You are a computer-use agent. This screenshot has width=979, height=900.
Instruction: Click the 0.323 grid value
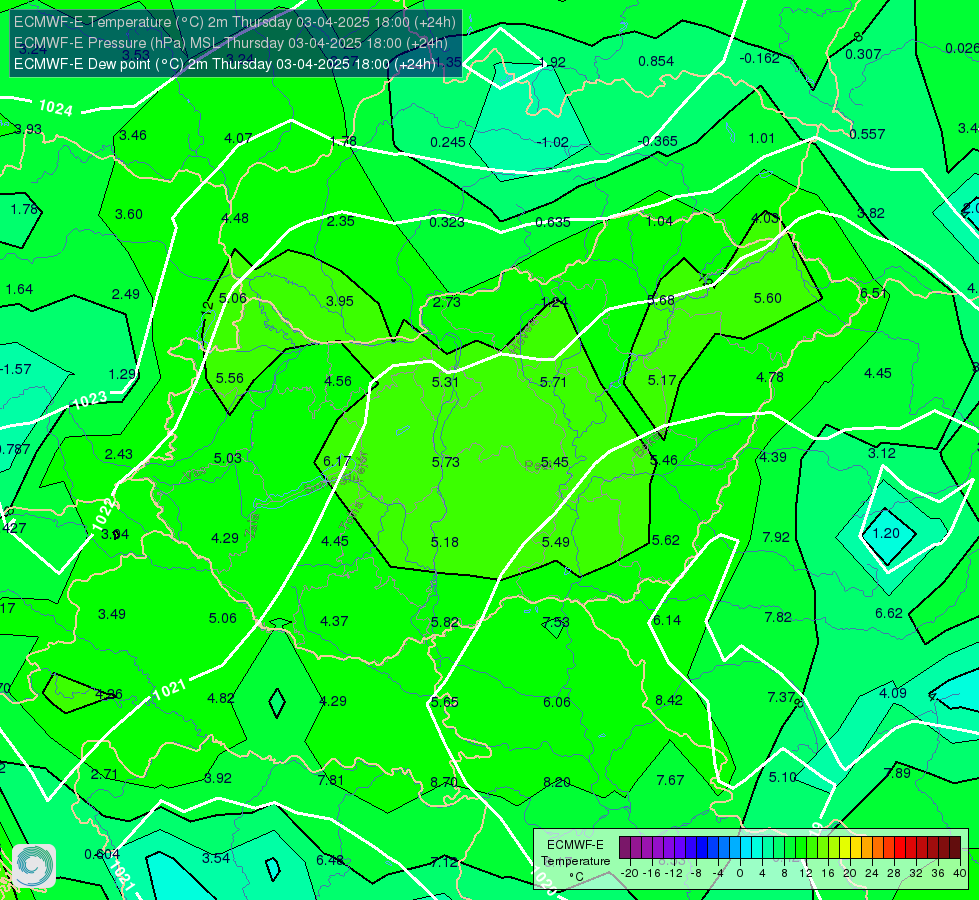pyautogui.click(x=447, y=222)
